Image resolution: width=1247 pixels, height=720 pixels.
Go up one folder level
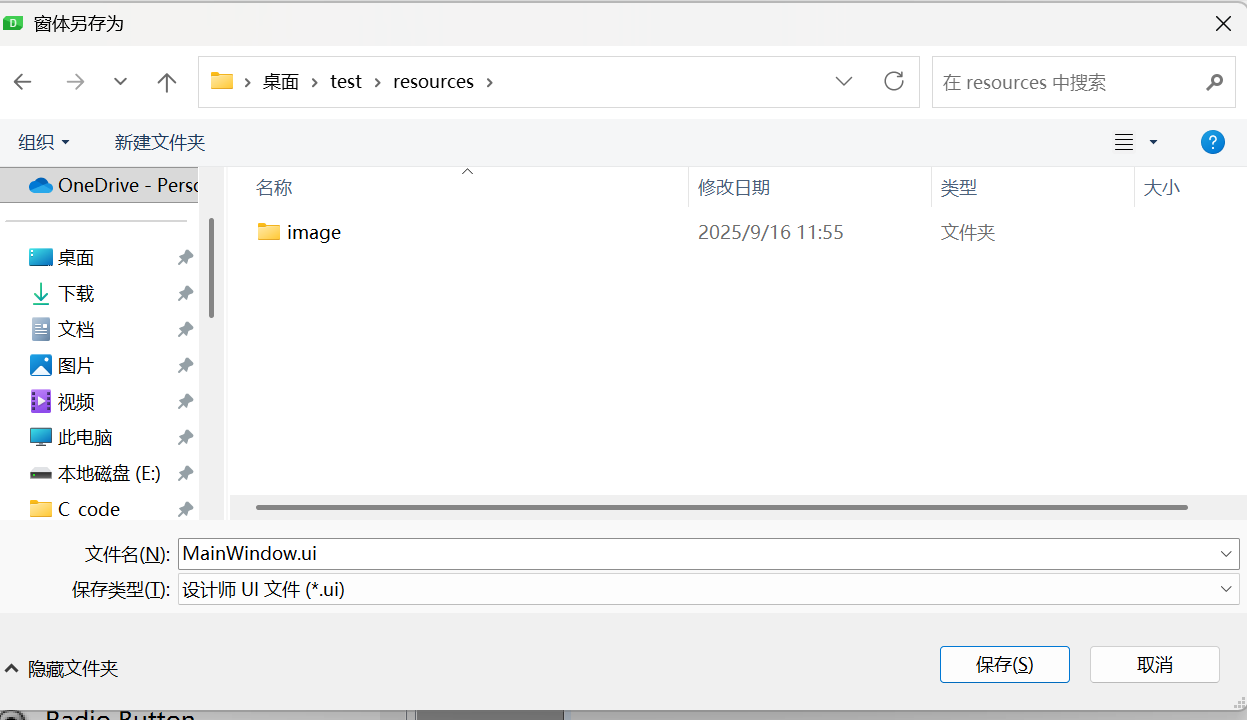pyautogui.click(x=167, y=82)
